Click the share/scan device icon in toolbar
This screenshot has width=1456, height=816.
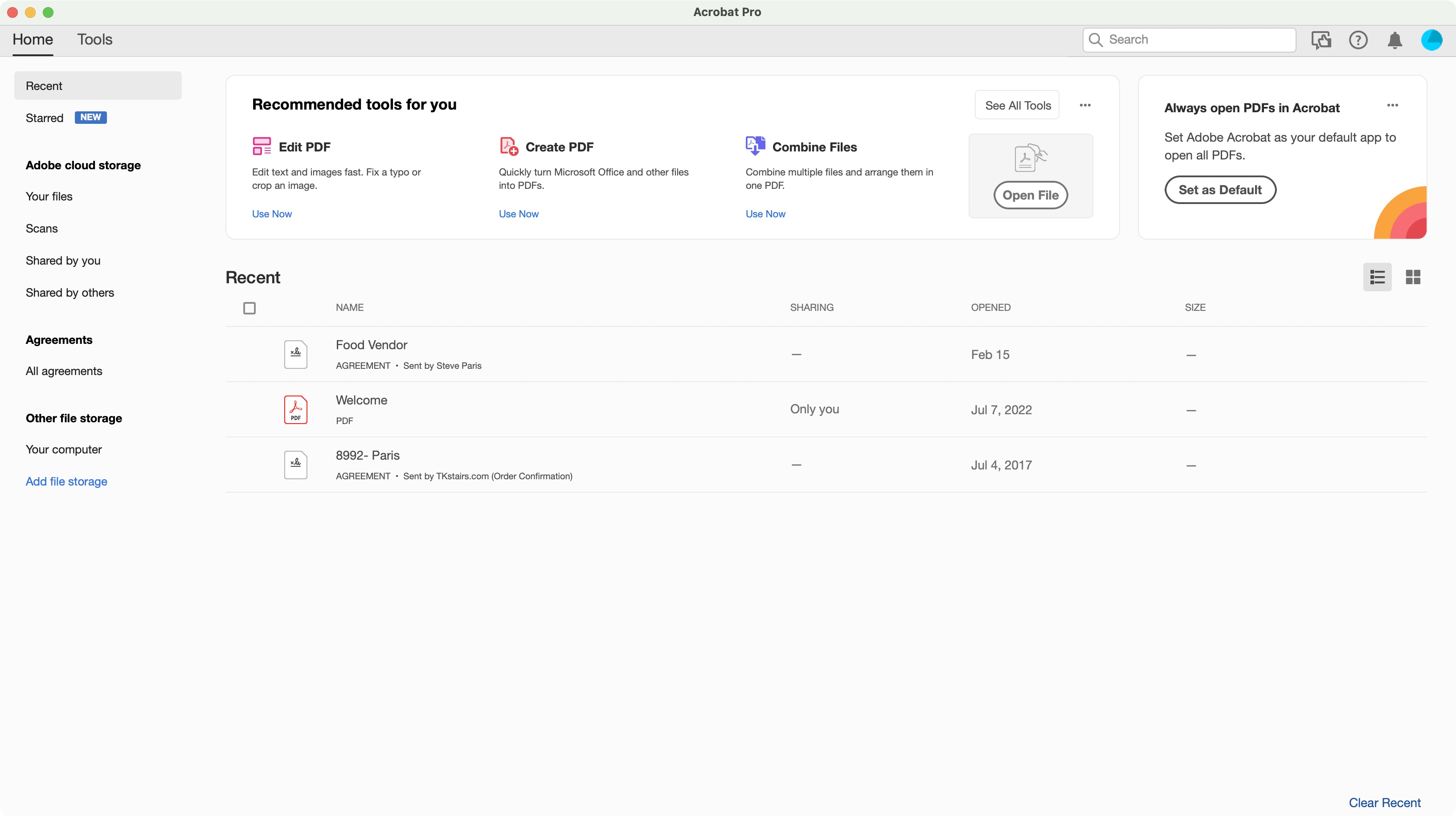click(1320, 40)
